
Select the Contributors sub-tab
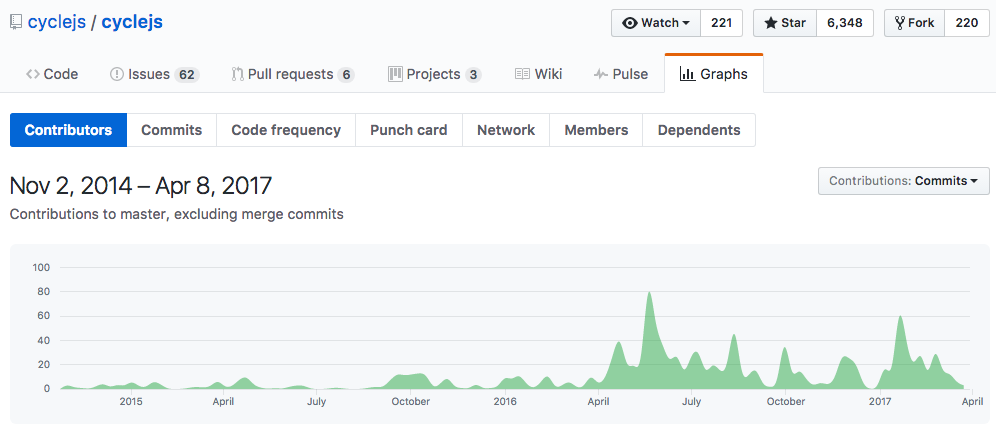[x=69, y=130]
